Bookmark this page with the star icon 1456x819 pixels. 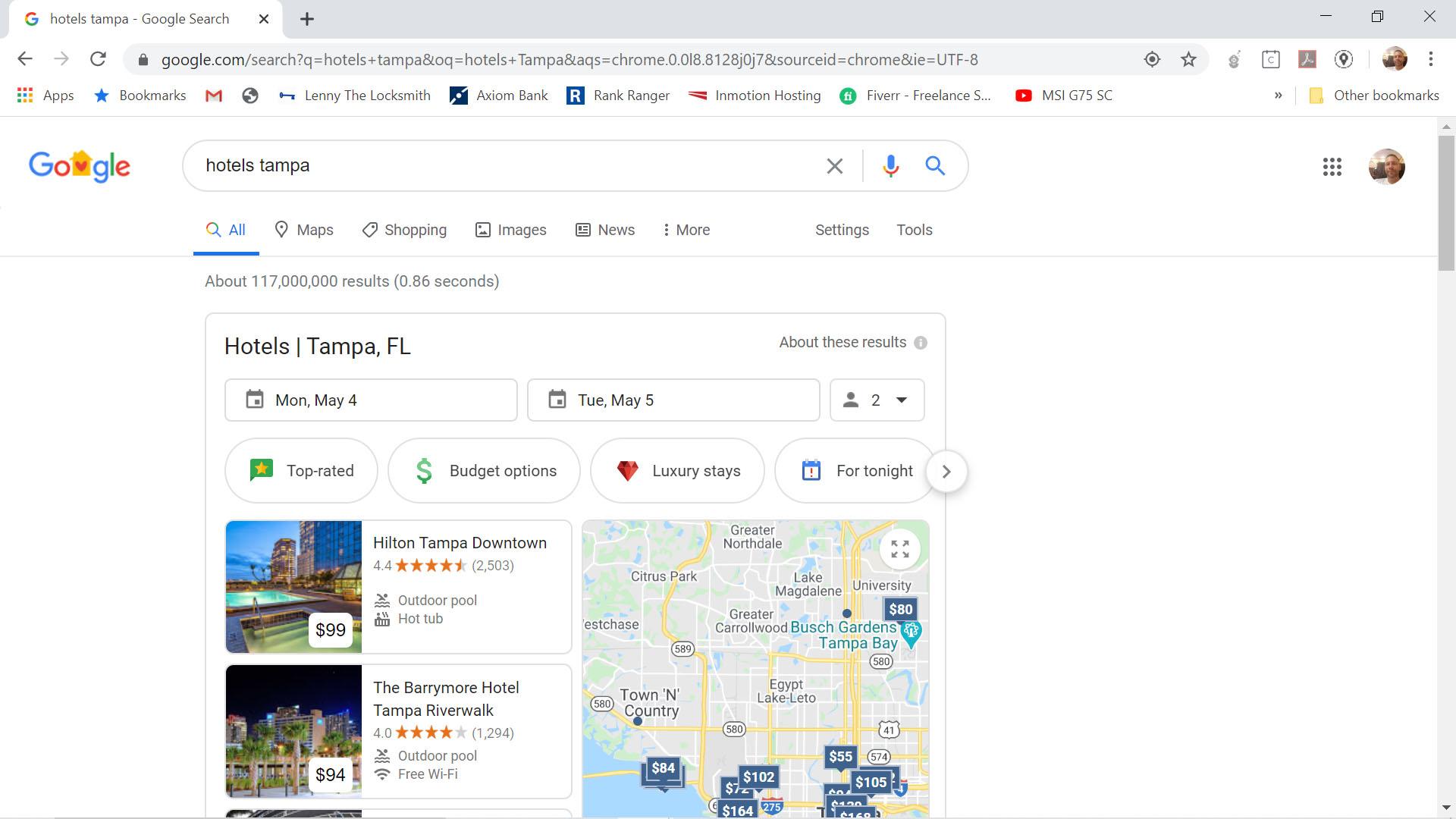click(x=1188, y=59)
